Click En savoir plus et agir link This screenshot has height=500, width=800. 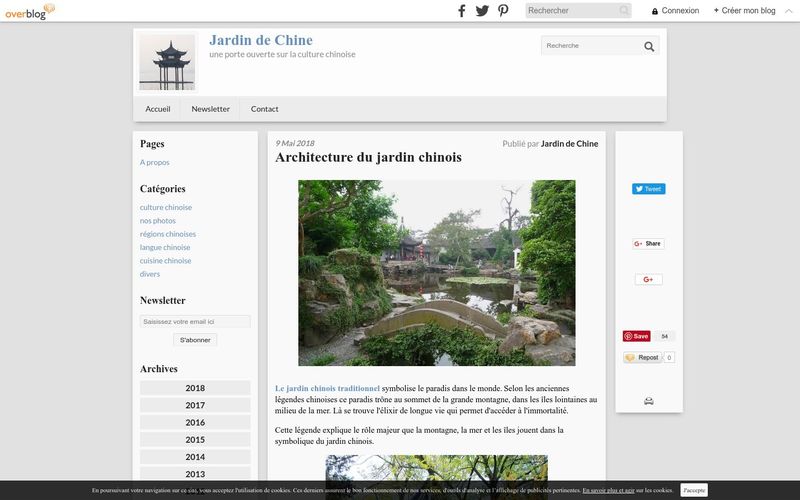coord(608,490)
